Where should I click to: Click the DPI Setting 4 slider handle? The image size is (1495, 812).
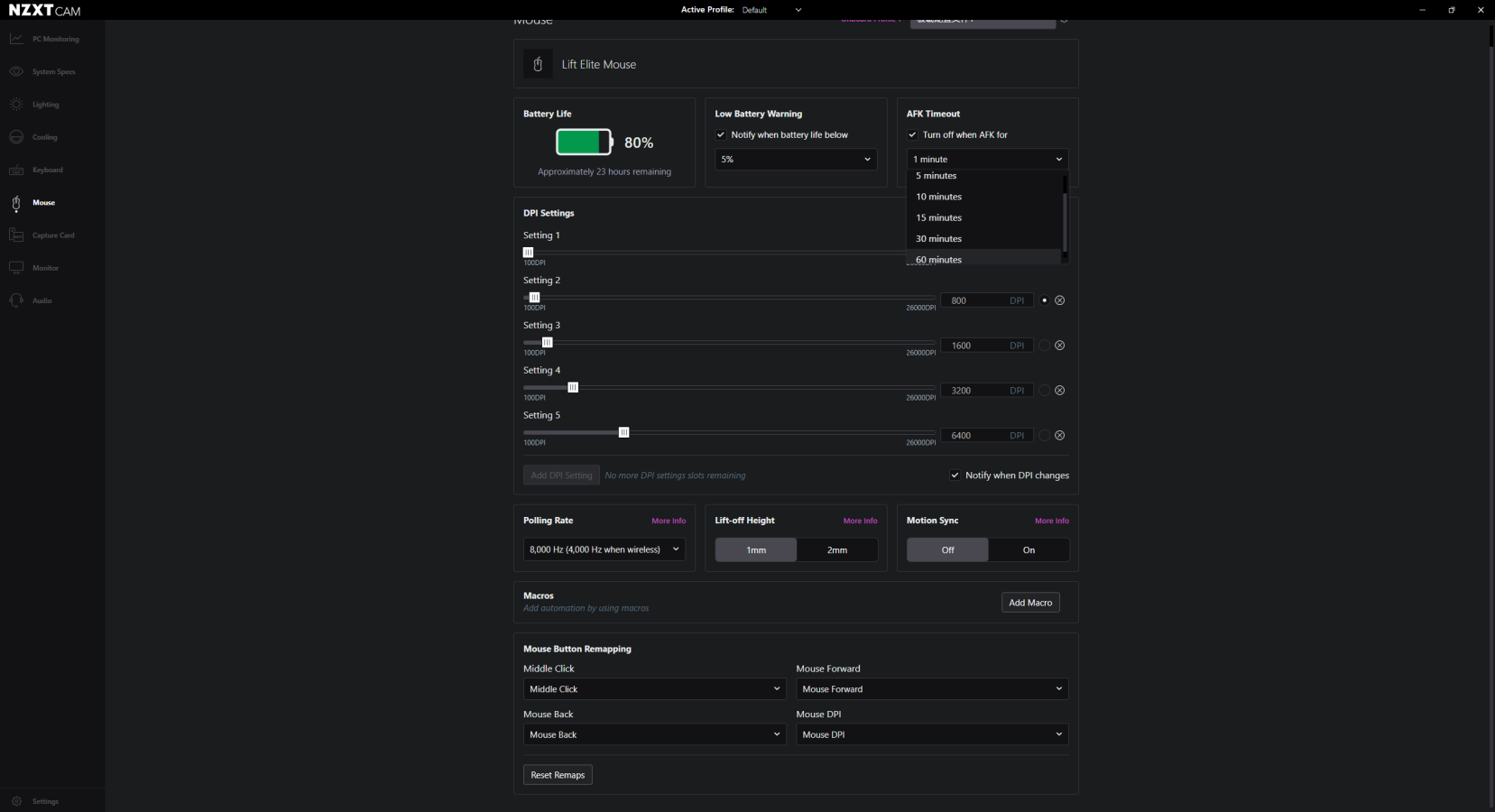[573, 388]
